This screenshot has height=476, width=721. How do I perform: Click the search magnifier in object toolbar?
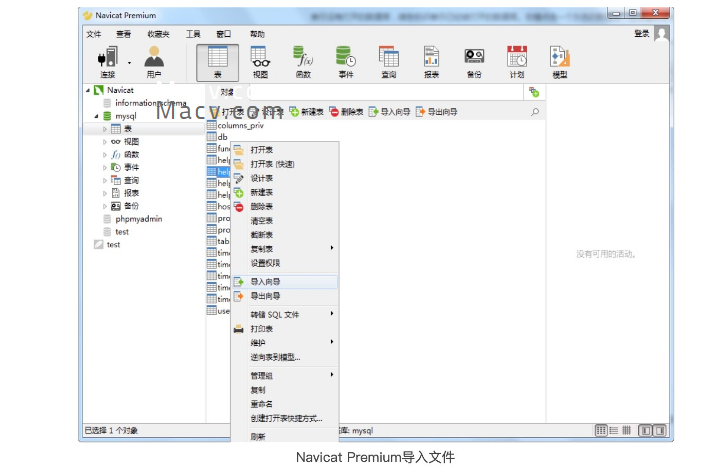pos(535,112)
